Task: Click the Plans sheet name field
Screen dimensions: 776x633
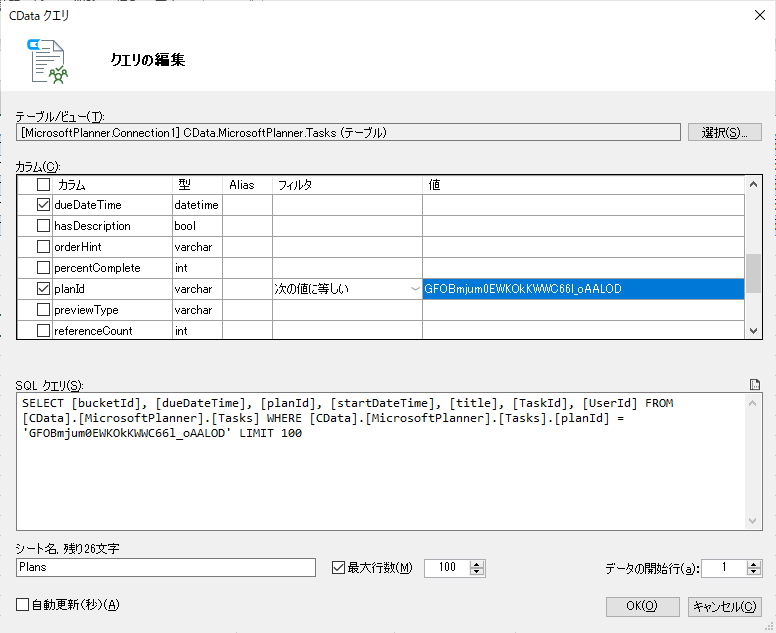Action: 166,567
